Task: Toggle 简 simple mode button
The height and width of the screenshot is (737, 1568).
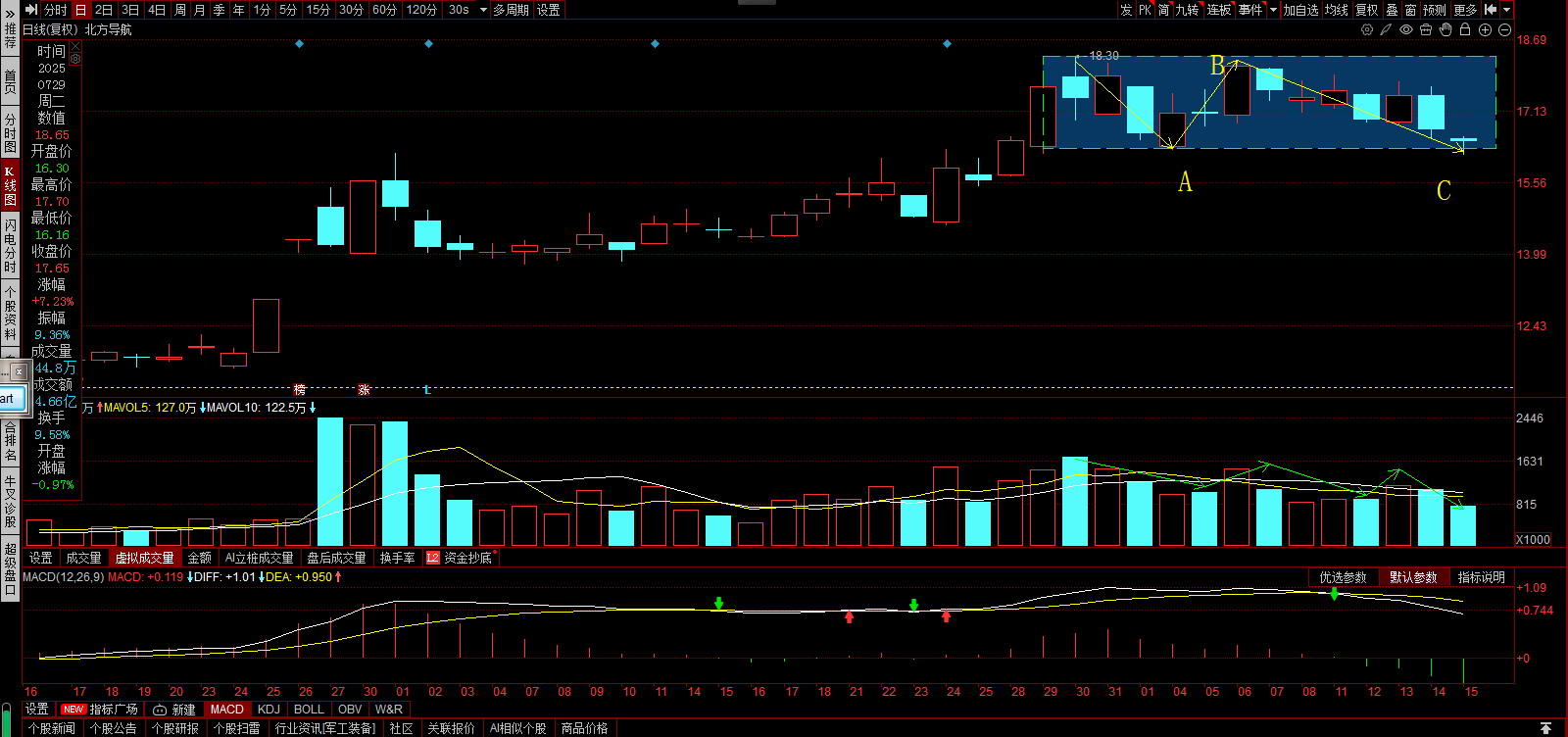Action: click(1163, 10)
